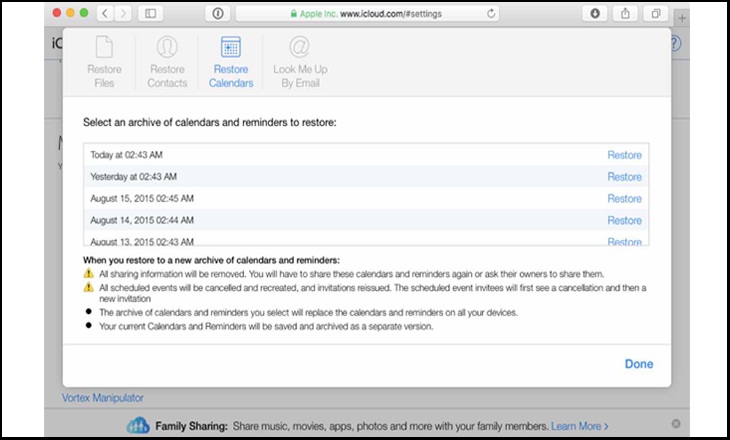Image resolution: width=730 pixels, height=440 pixels.
Task: Click Learn More about Family Sharing
Action: [x=580, y=426]
